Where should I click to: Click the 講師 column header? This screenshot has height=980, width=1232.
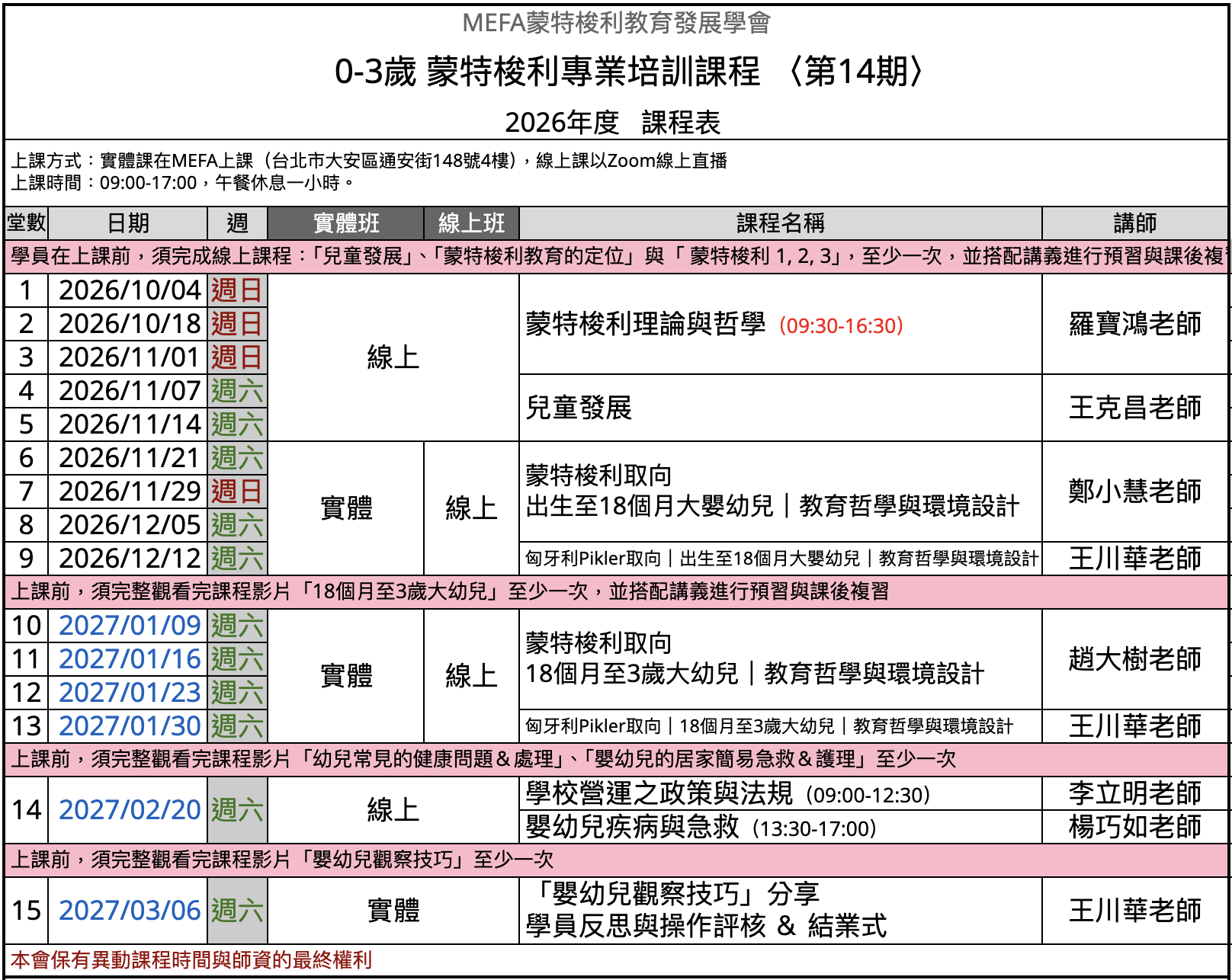pyautogui.click(x=1134, y=223)
